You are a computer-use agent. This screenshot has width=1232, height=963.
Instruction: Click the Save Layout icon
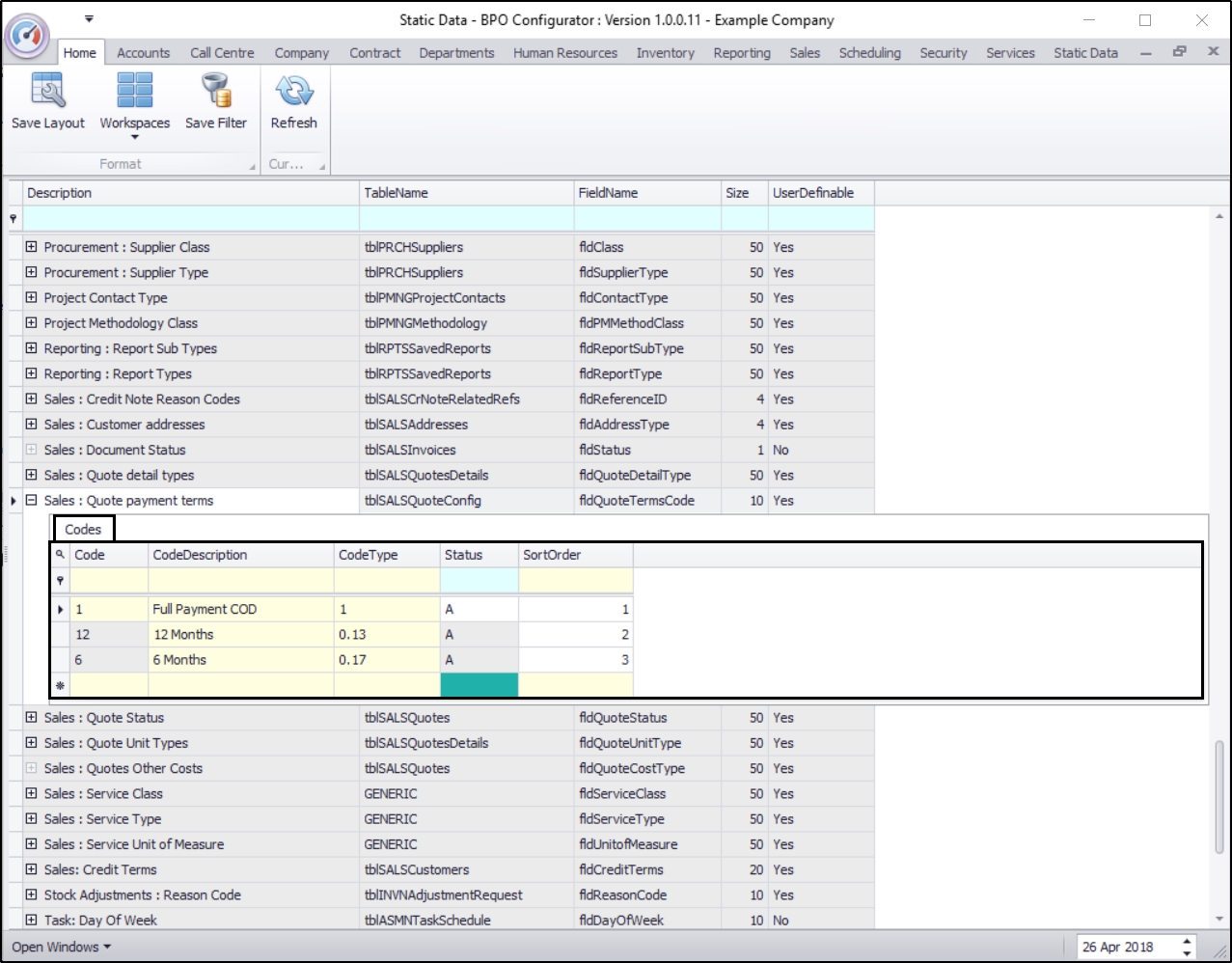pyautogui.click(x=48, y=91)
